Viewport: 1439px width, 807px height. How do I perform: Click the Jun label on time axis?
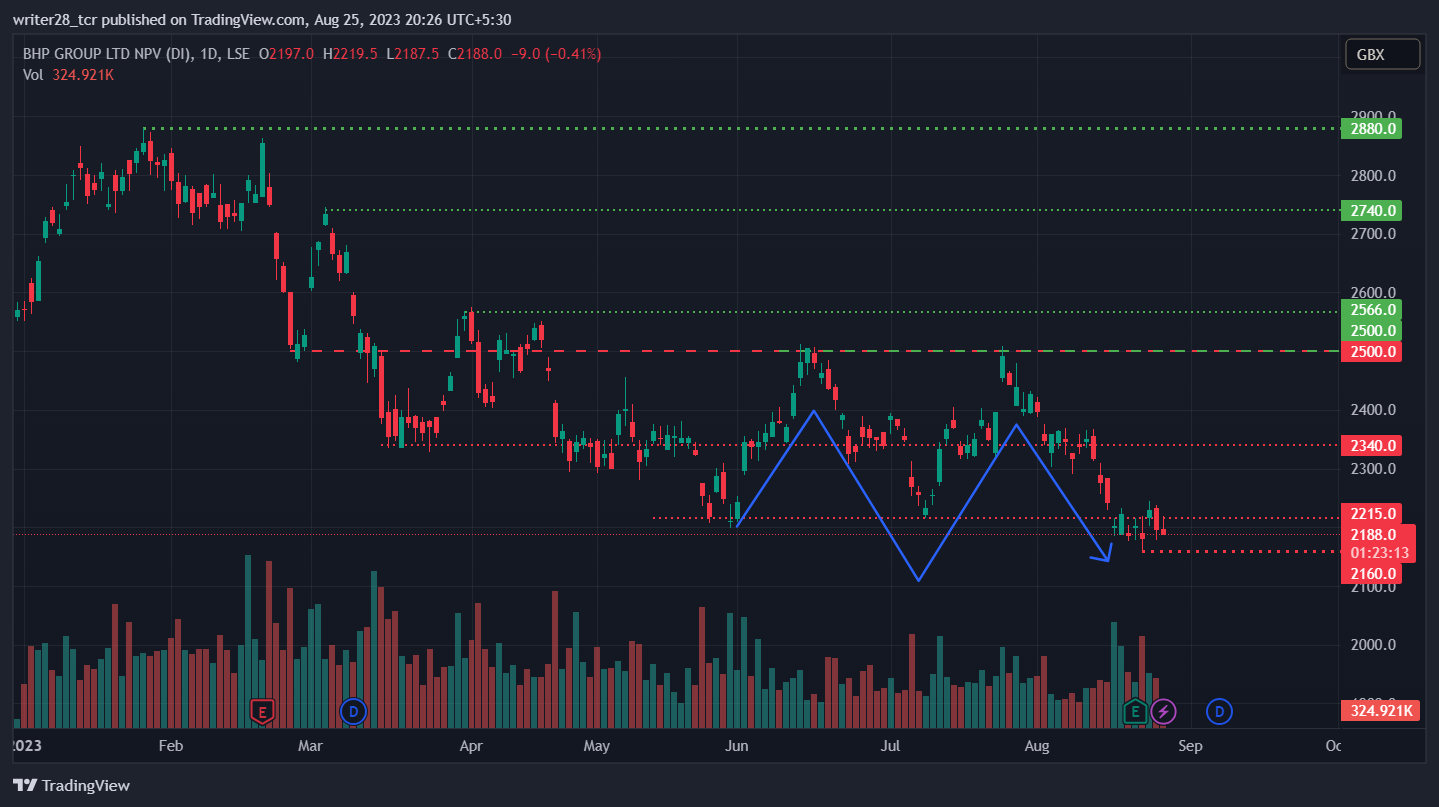(x=737, y=746)
